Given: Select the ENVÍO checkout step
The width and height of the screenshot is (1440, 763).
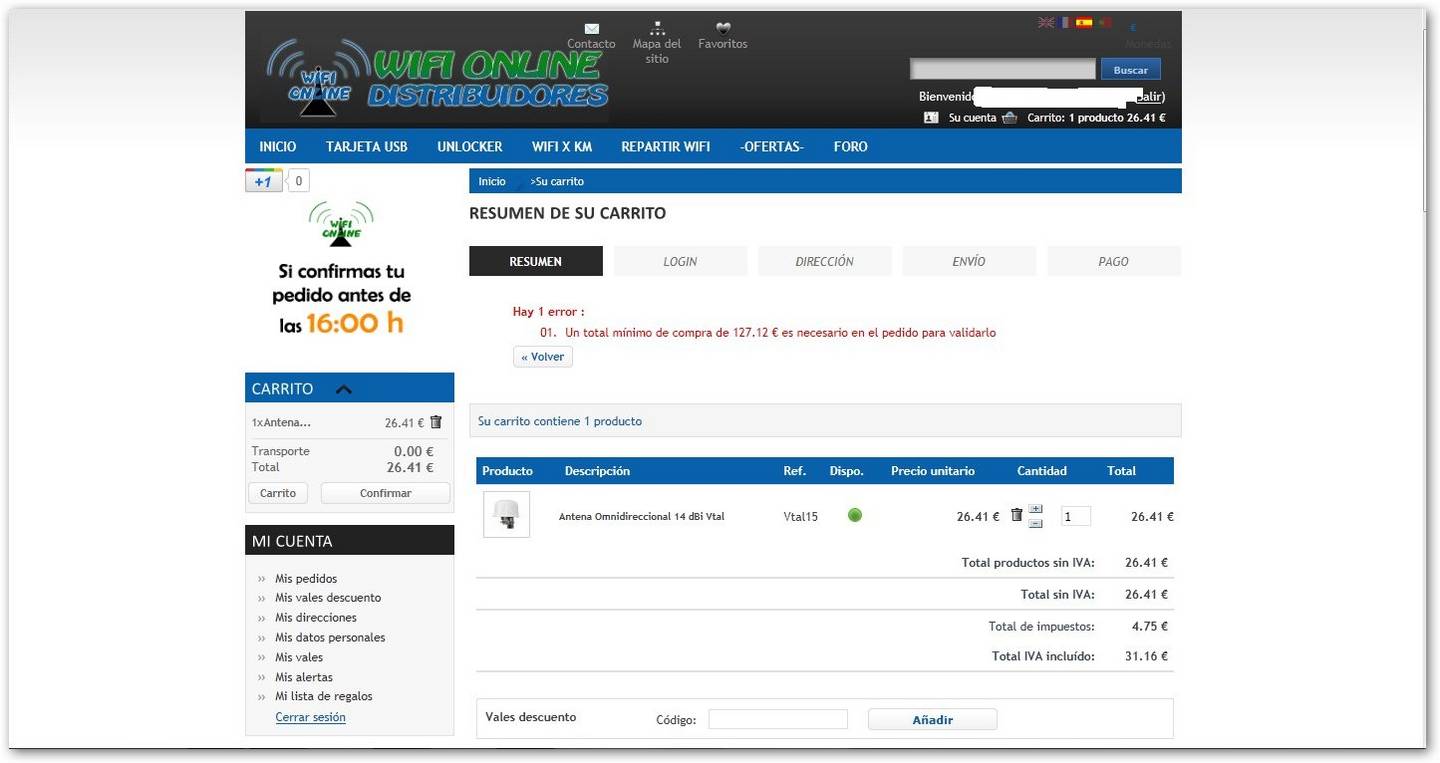Looking at the screenshot, I should 969,261.
